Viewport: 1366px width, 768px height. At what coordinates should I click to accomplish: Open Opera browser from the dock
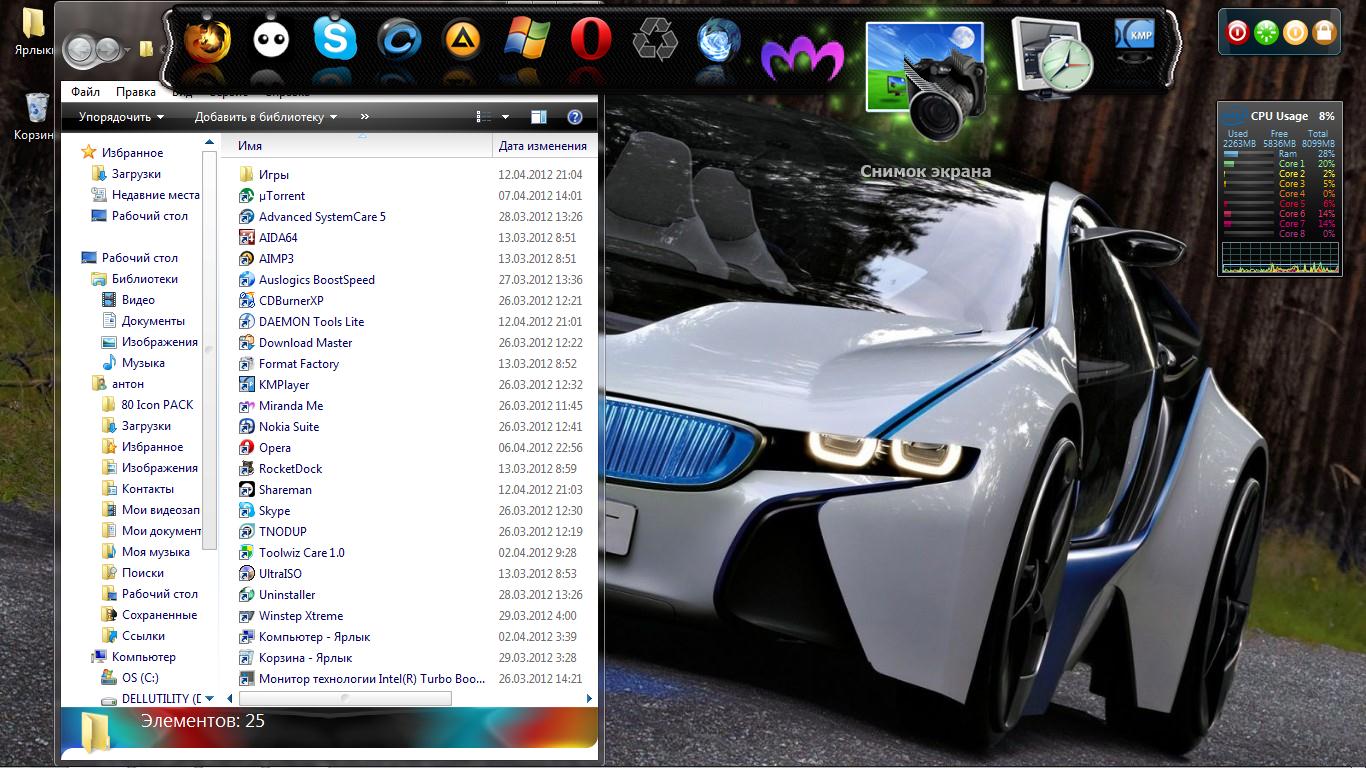coord(591,41)
